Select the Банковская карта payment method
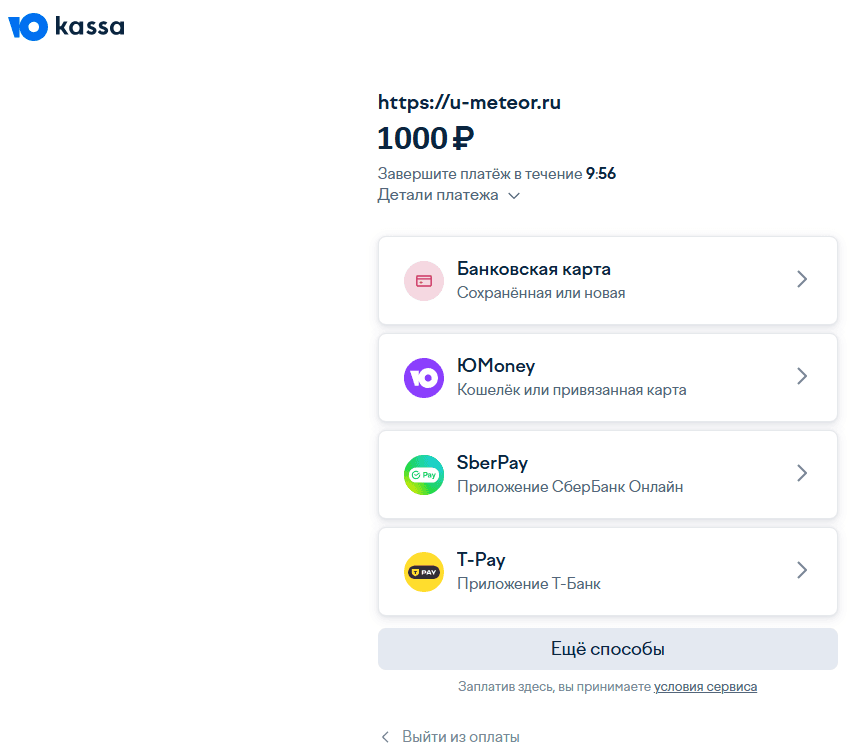The width and height of the screenshot is (851, 750). click(534, 269)
